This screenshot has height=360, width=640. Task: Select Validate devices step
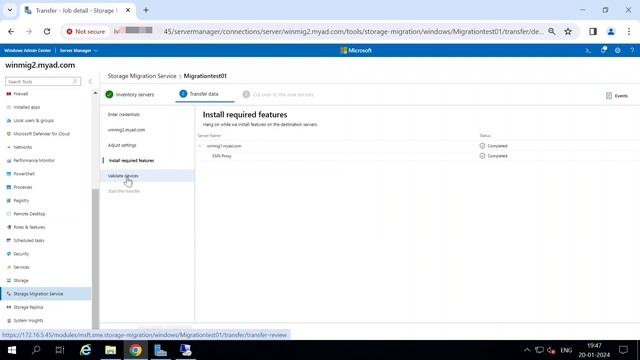coord(123,176)
